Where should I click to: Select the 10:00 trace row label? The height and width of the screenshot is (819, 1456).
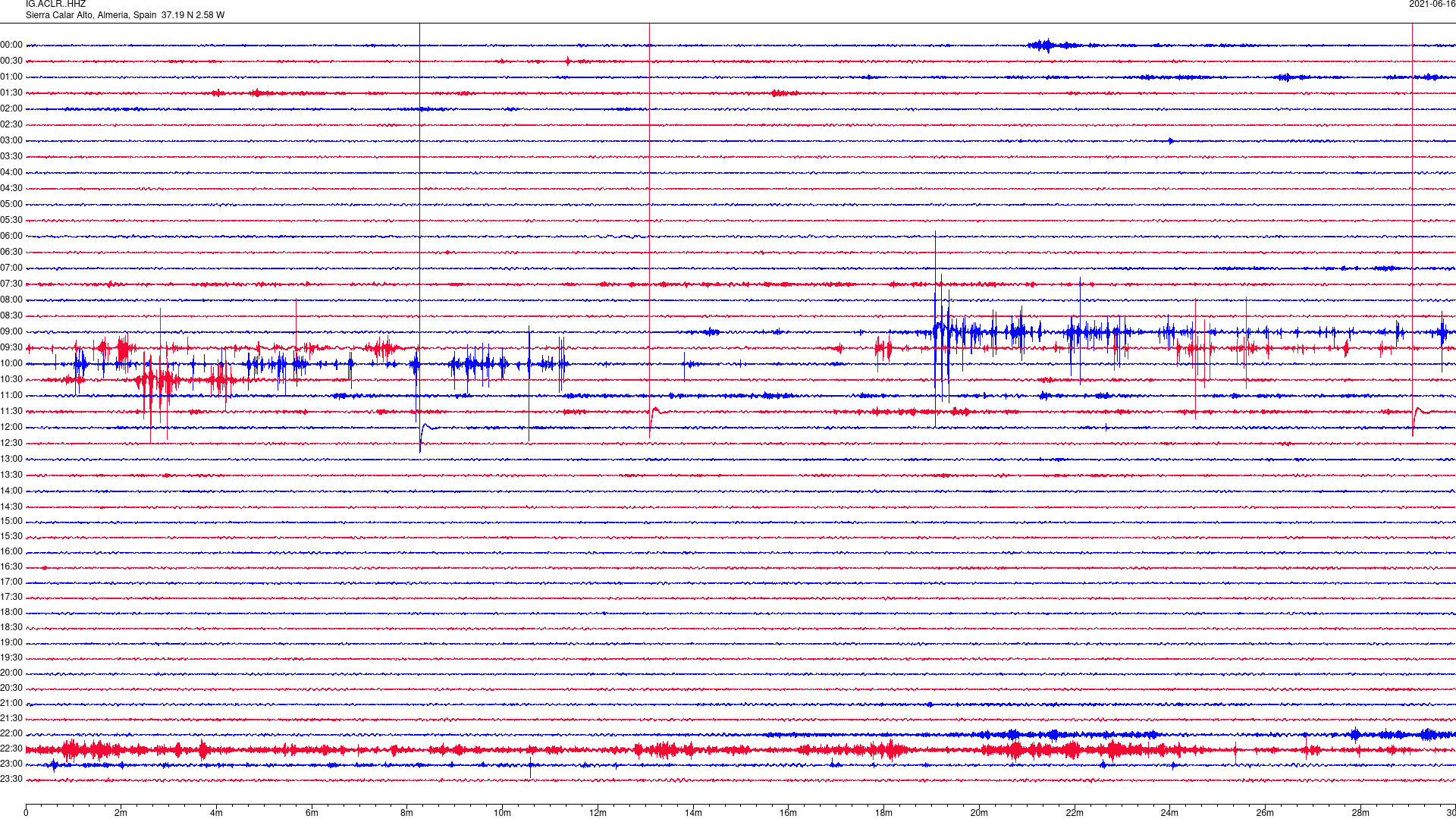coord(11,363)
